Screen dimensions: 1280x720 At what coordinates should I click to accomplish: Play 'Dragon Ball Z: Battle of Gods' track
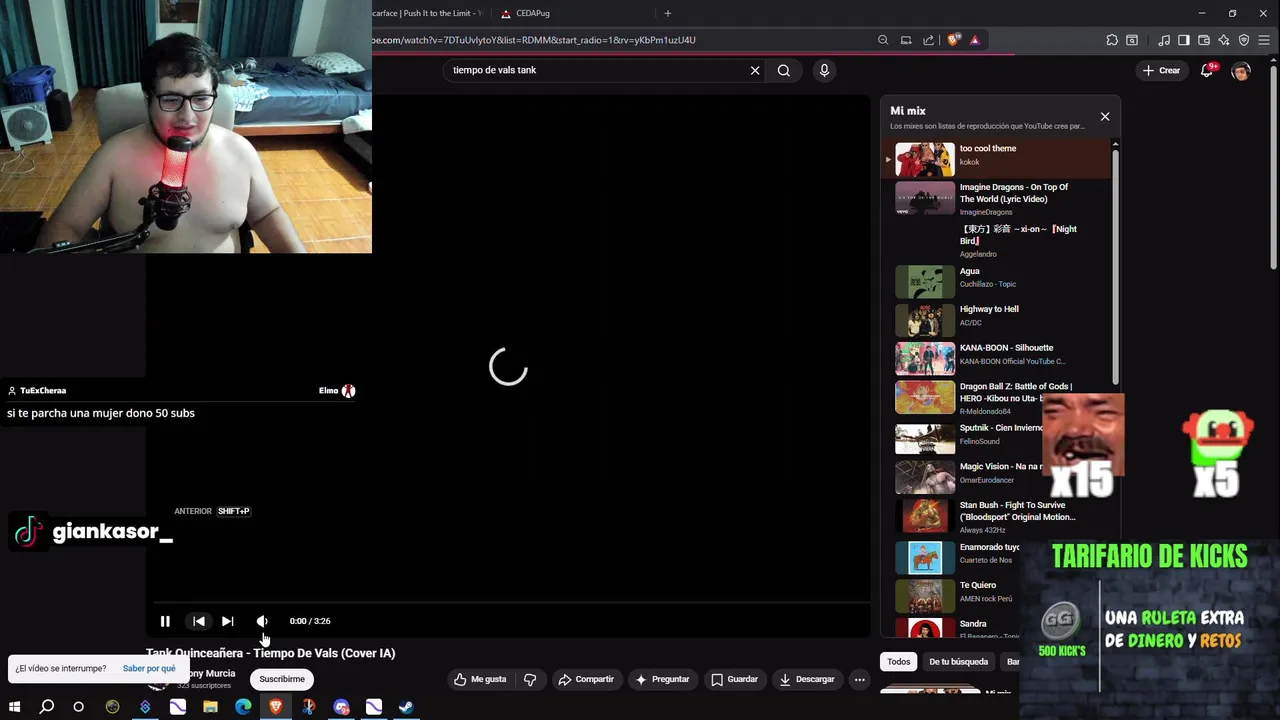point(1002,397)
